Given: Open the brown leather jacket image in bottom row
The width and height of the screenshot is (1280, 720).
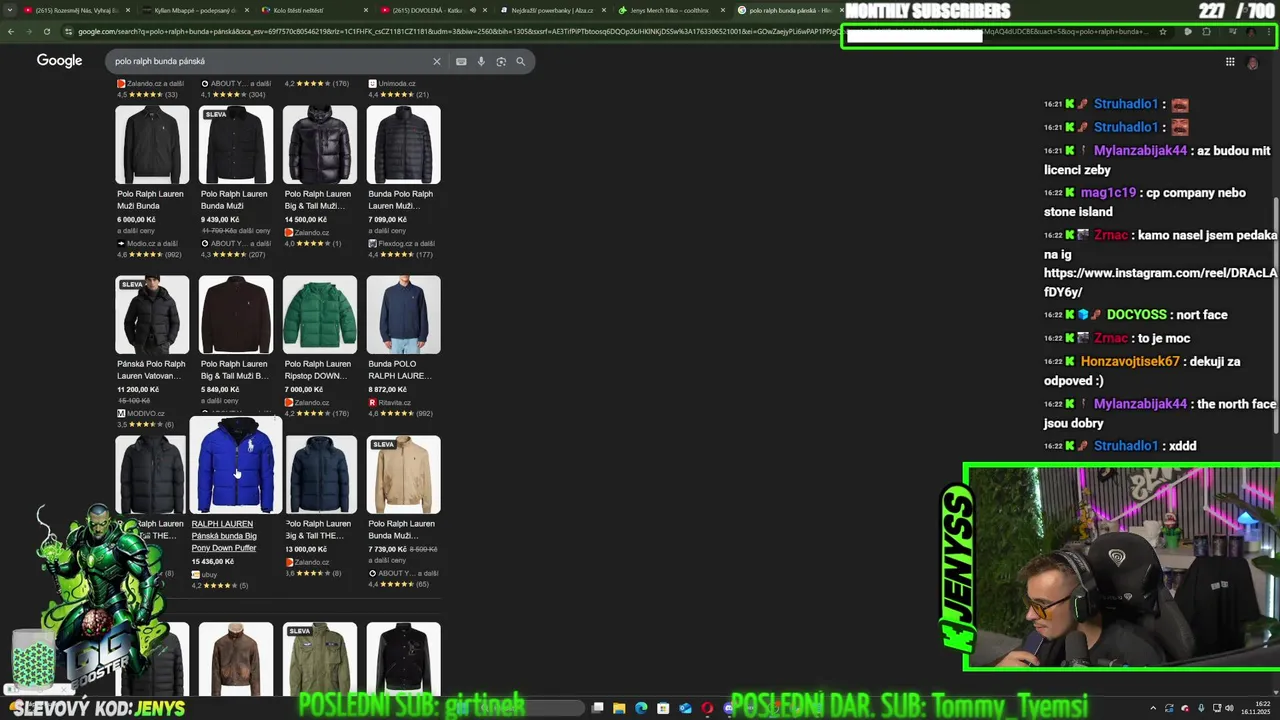Looking at the screenshot, I should 236,660.
